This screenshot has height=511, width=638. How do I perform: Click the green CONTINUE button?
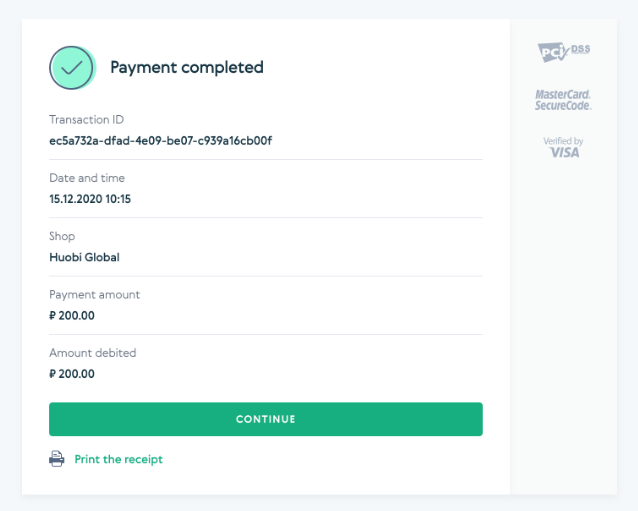click(x=266, y=419)
